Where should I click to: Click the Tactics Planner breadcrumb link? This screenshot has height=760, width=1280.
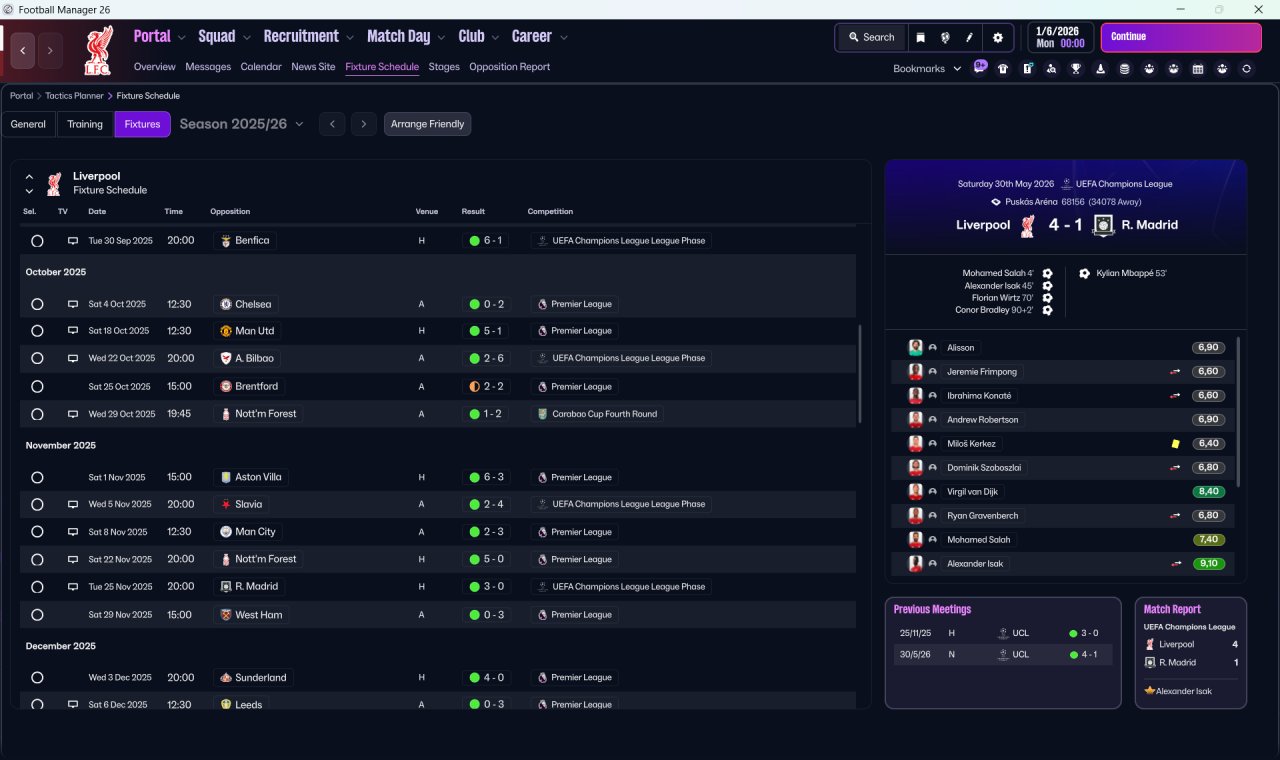pos(74,96)
